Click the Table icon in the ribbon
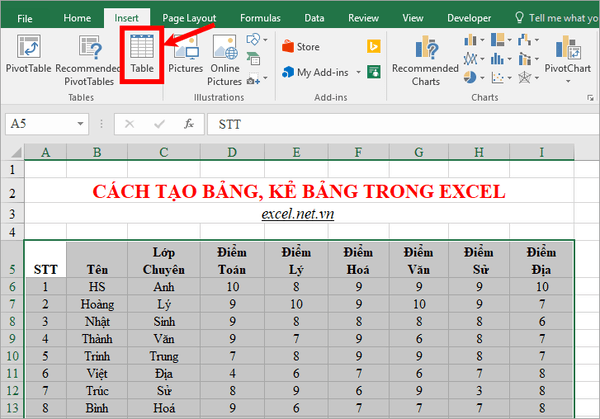Image resolution: width=600 pixels, height=419 pixels. [x=141, y=55]
